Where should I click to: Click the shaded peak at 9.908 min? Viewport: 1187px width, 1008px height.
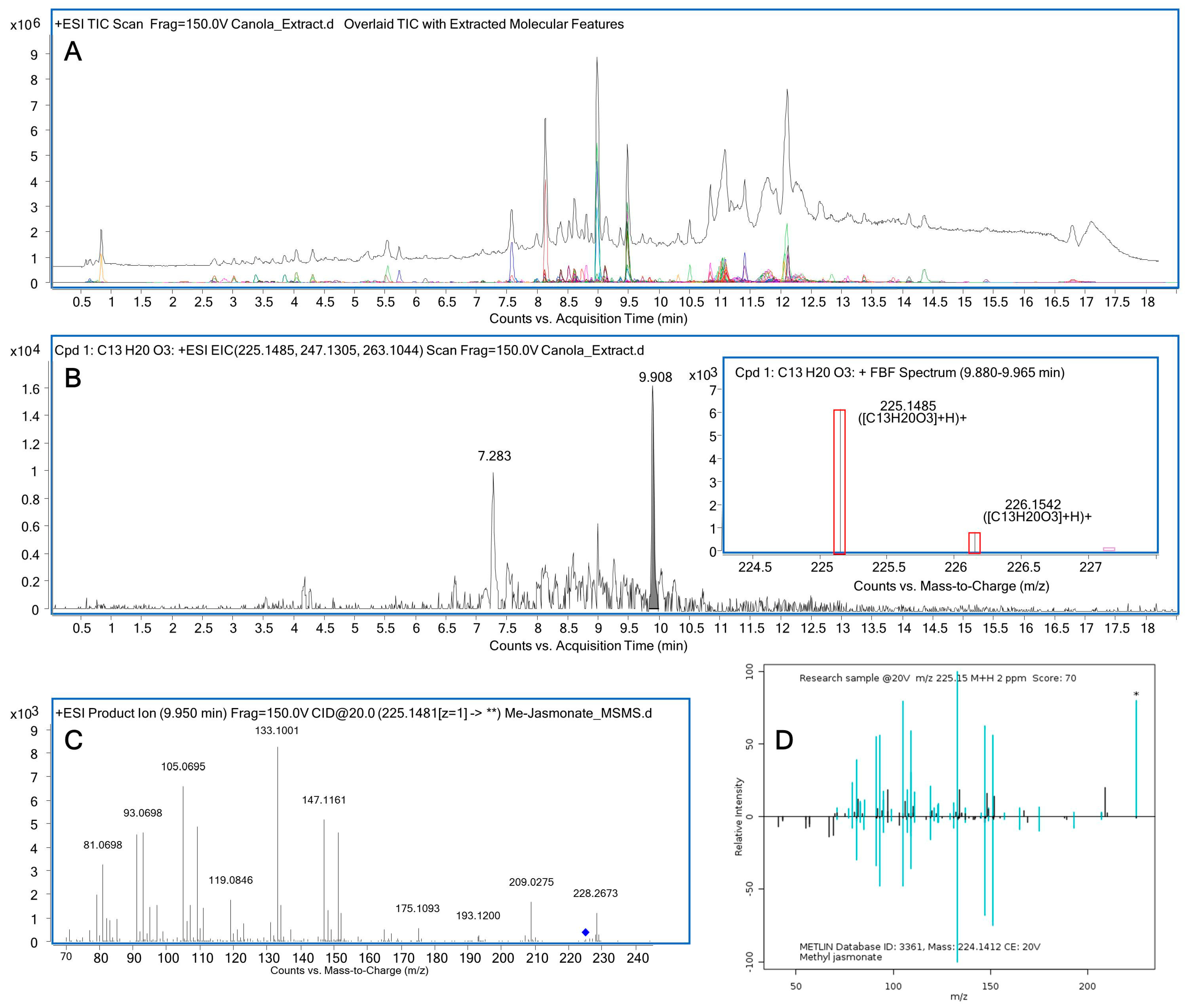click(x=653, y=594)
